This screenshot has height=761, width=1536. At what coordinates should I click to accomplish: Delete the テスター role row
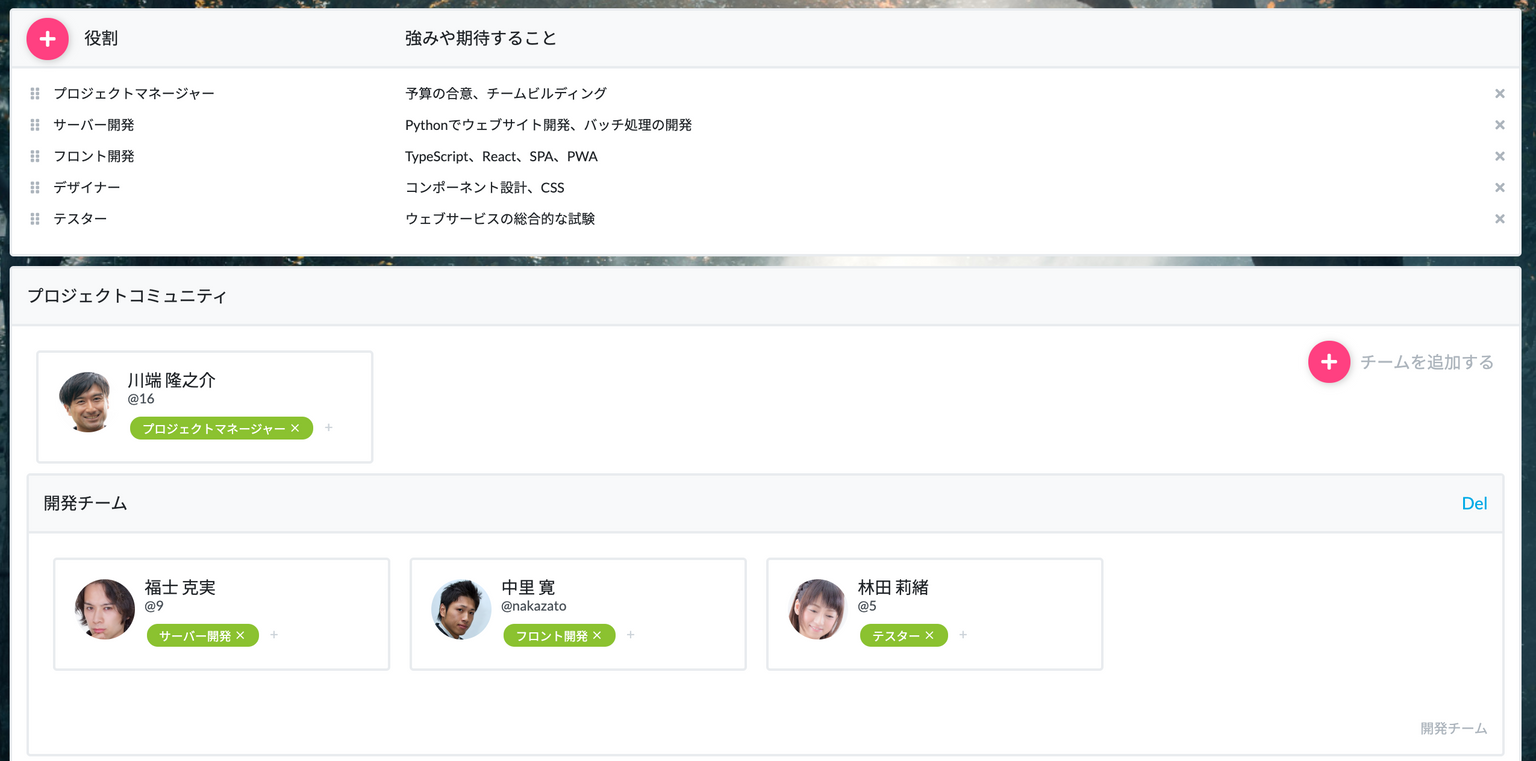[x=1499, y=219]
